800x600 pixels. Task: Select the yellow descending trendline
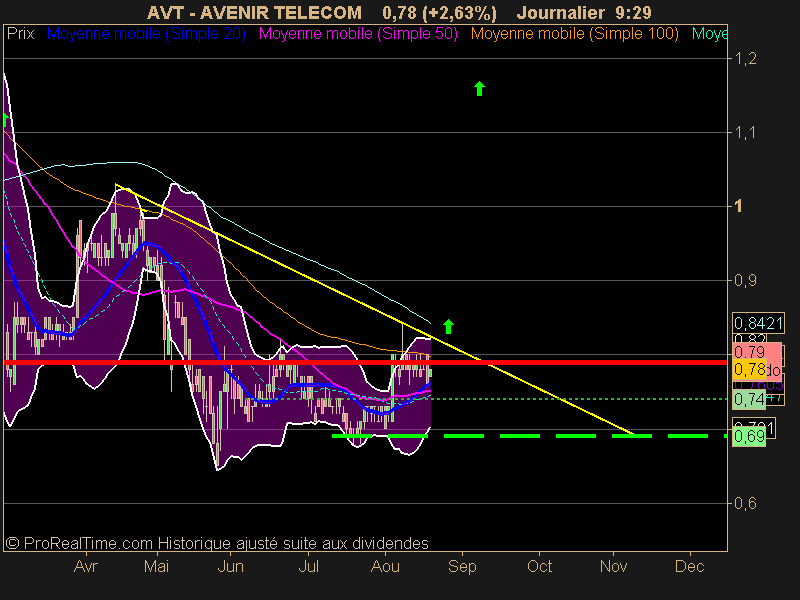point(374,310)
